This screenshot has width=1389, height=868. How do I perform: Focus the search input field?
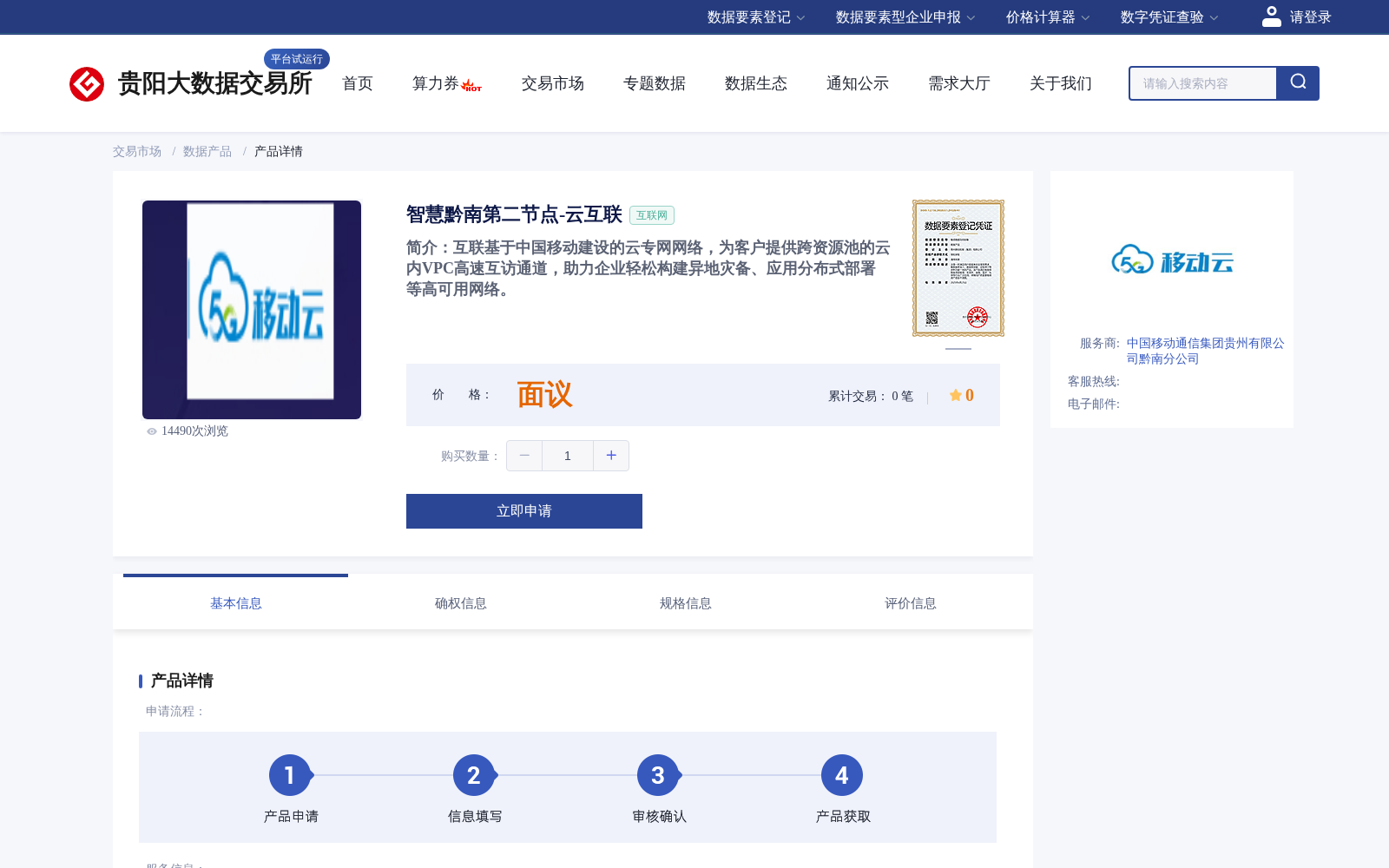coord(1203,83)
